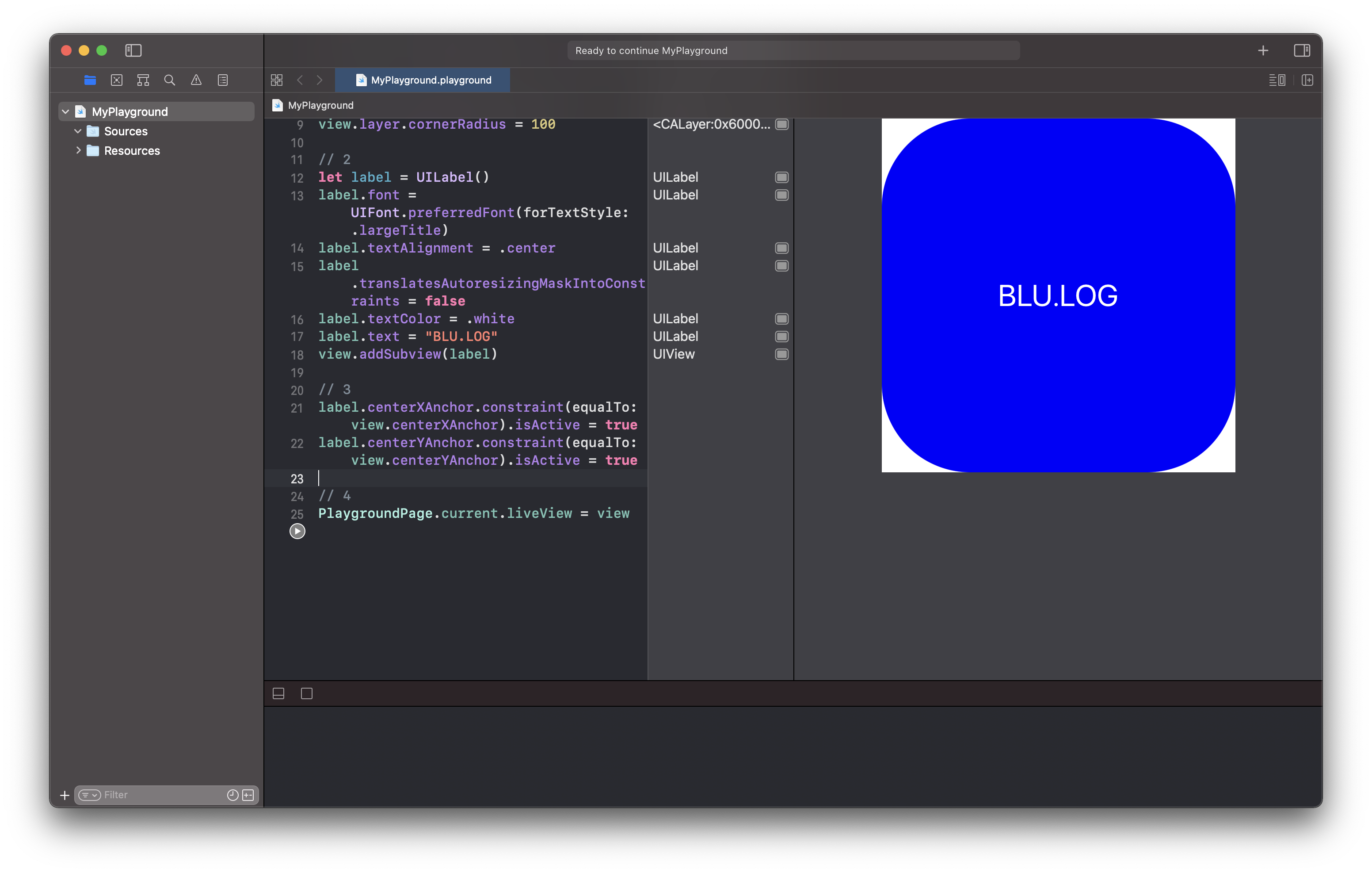Toggle quick look for cornerRadius result

[782, 124]
